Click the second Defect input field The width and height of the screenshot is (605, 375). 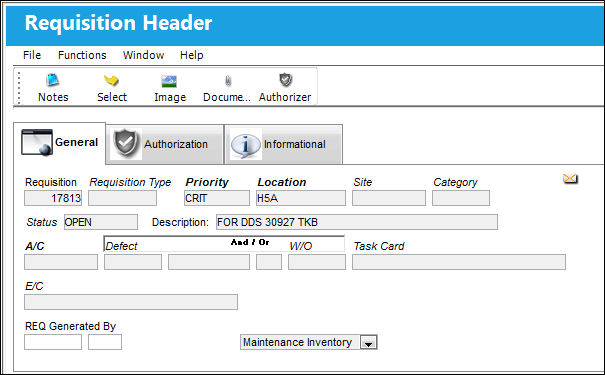coord(209,262)
